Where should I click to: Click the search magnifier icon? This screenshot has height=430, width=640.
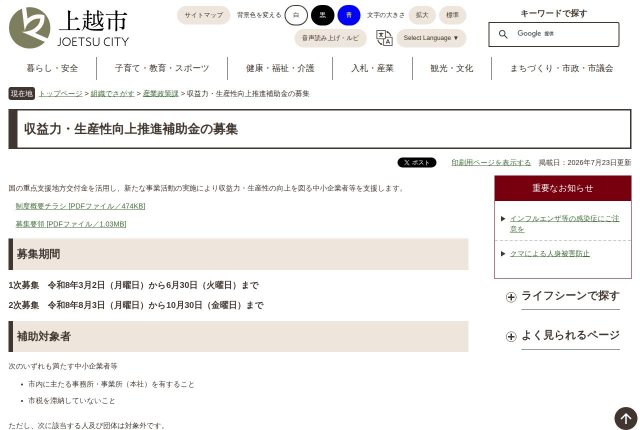[x=503, y=34]
